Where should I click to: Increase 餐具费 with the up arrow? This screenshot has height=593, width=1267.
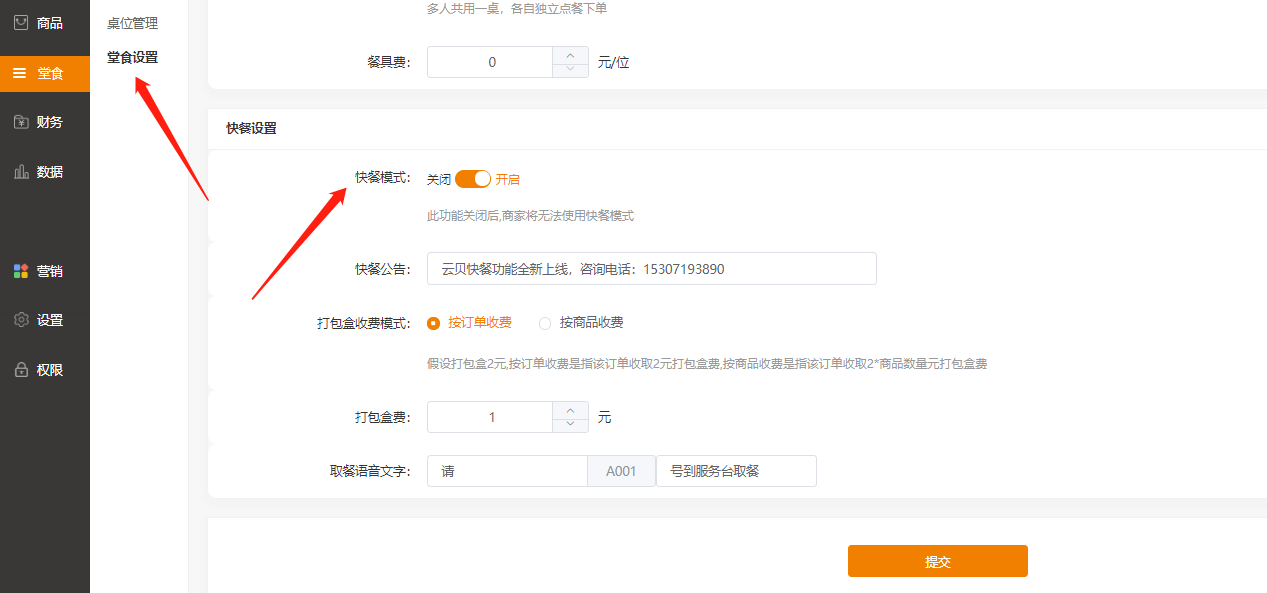point(570,55)
